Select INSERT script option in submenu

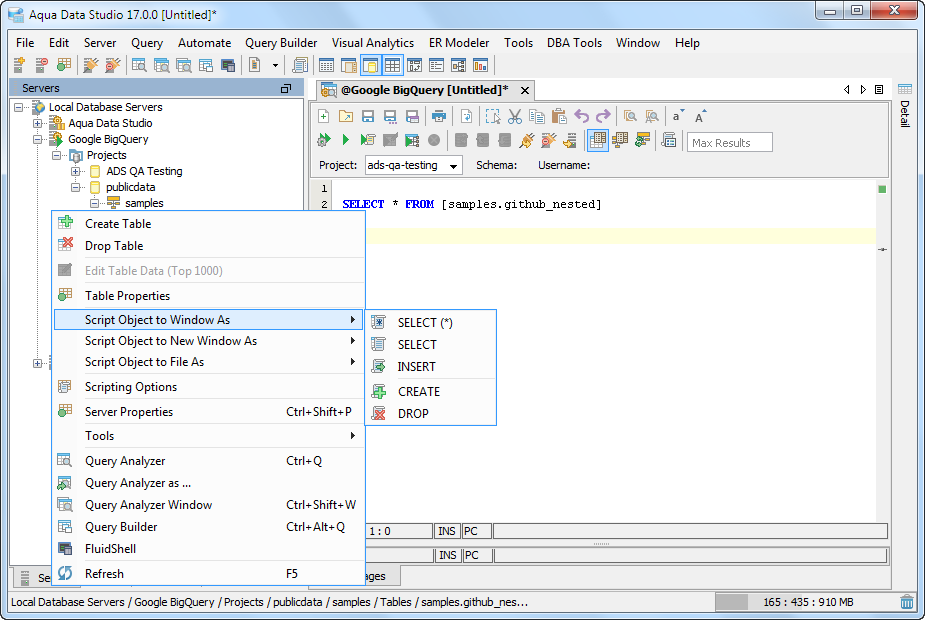click(x=431, y=366)
